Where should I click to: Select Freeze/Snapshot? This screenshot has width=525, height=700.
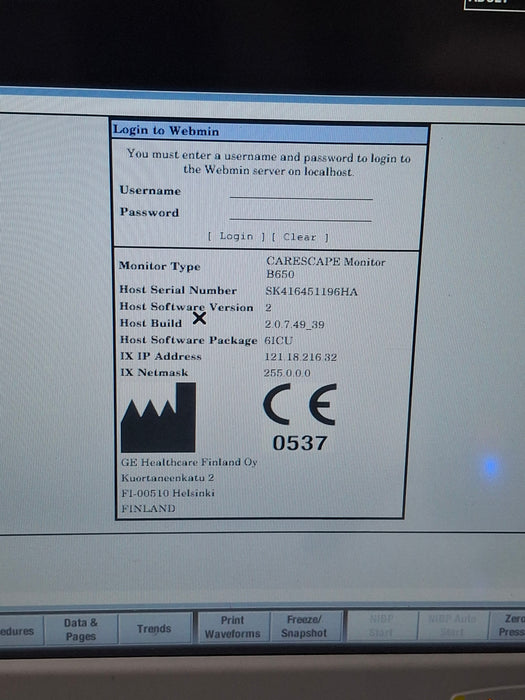tap(305, 626)
